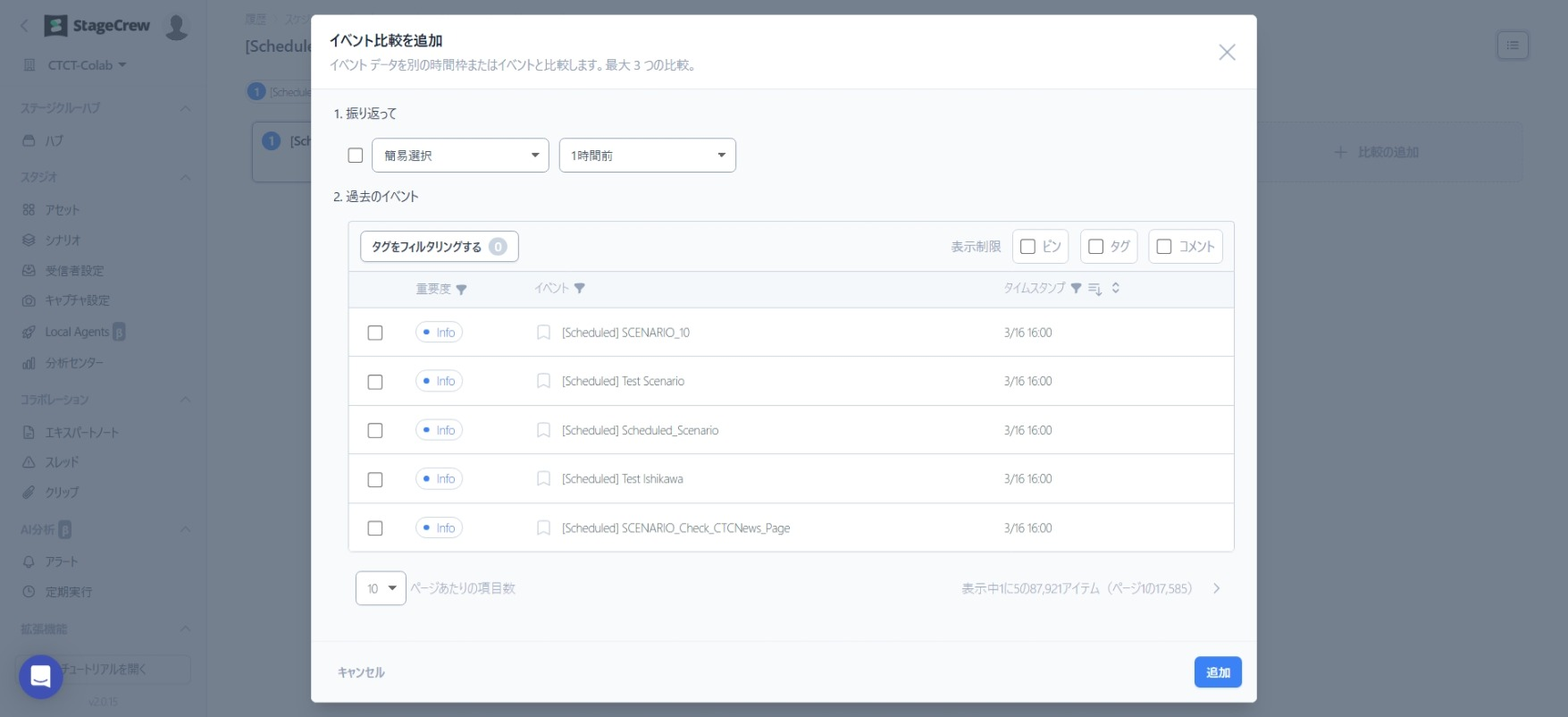Click the filter icon beside 重要度 column
The image size is (1568, 717).
click(461, 290)
